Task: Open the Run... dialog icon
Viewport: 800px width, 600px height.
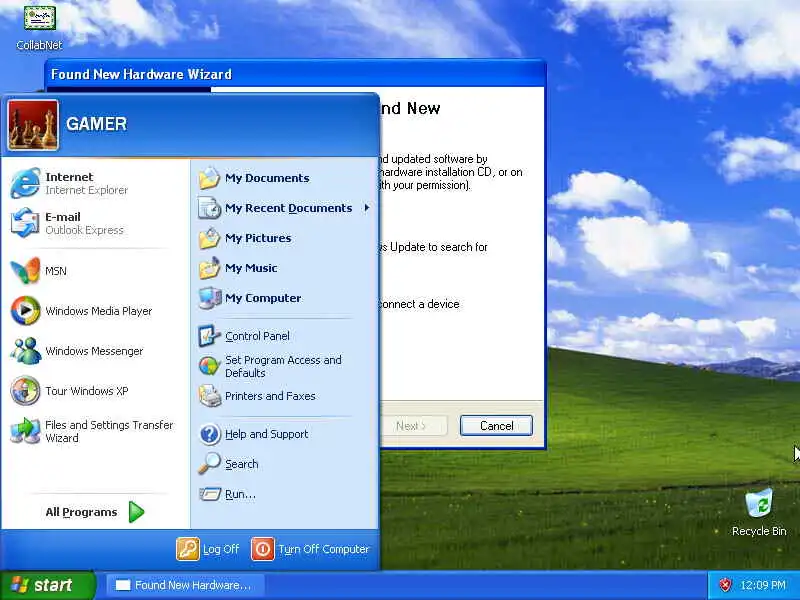Action: (209, 494)
